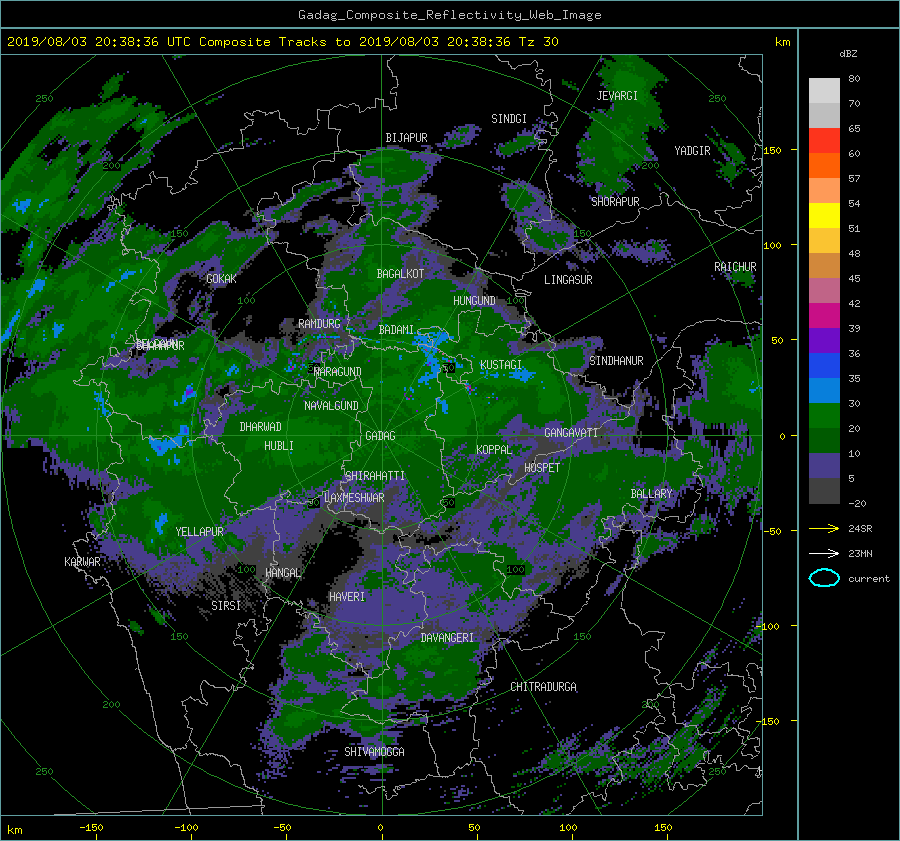
Task: Click the JEVARGI city label
Action: (x=617, y=96)
